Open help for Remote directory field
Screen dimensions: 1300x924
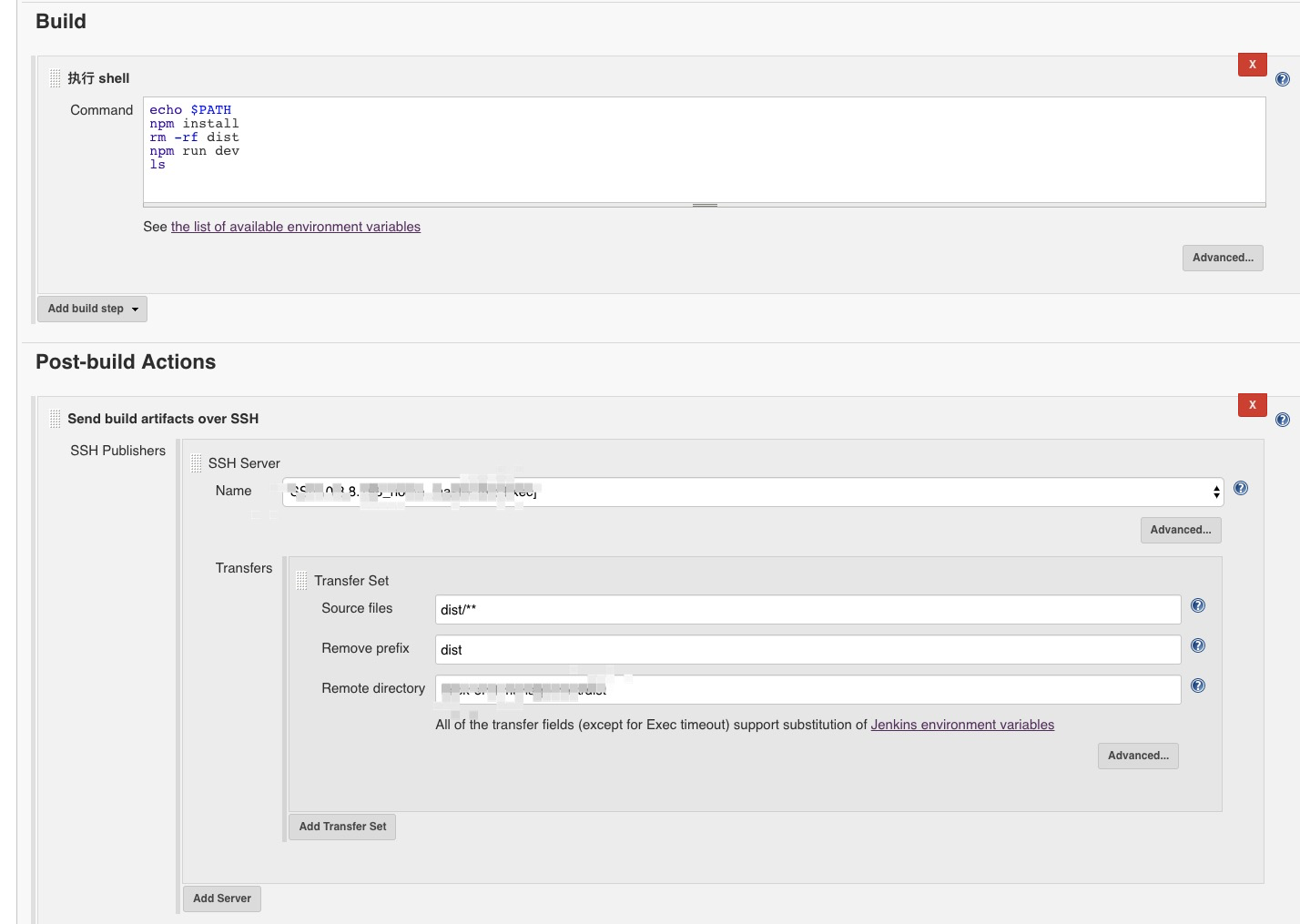[1198, 686]
